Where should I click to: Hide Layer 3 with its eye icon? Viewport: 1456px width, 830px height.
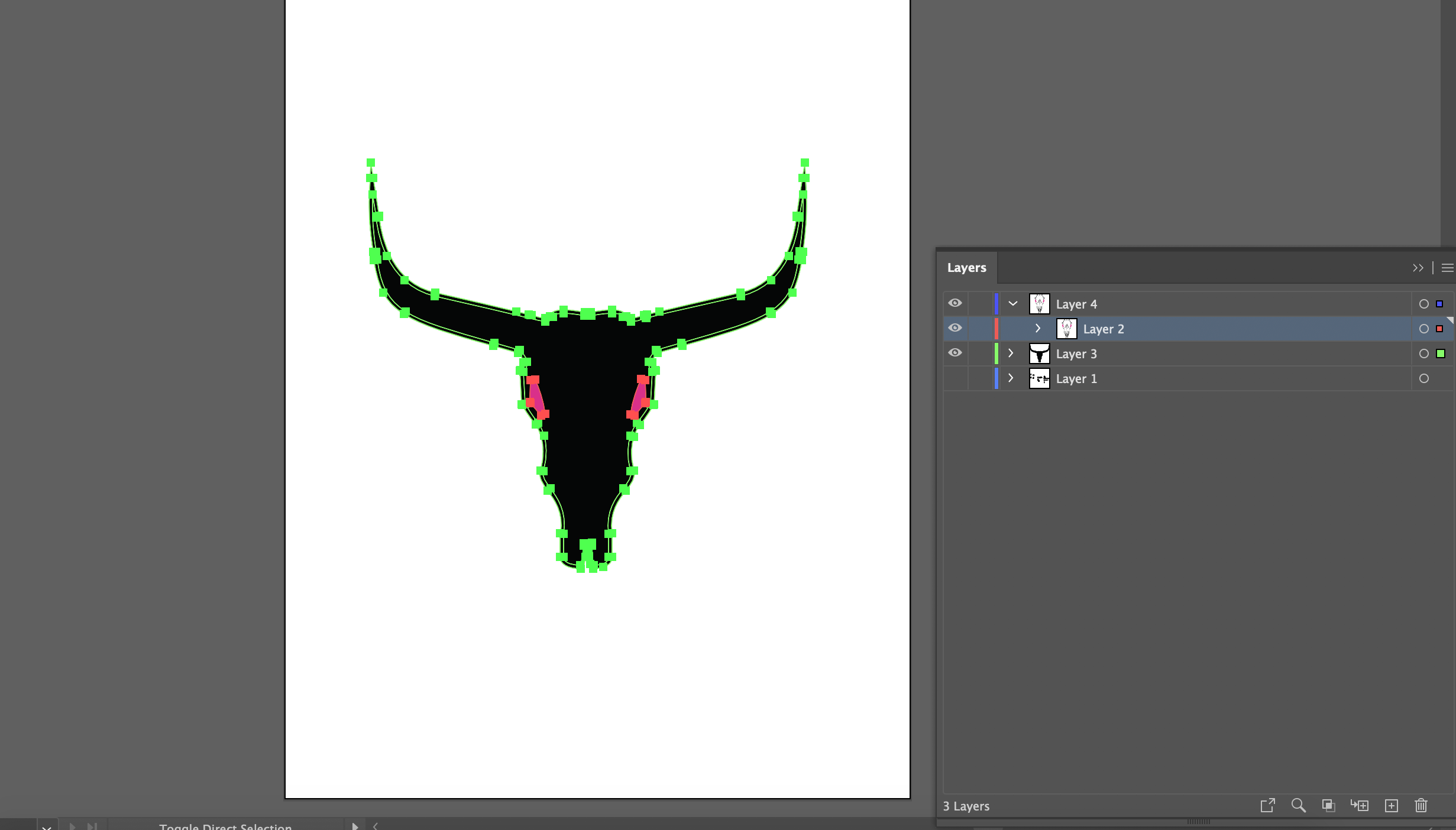point(956,353)
